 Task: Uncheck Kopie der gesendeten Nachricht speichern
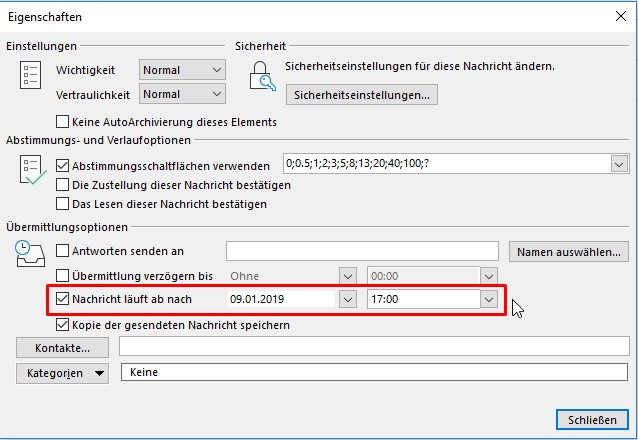62,325
